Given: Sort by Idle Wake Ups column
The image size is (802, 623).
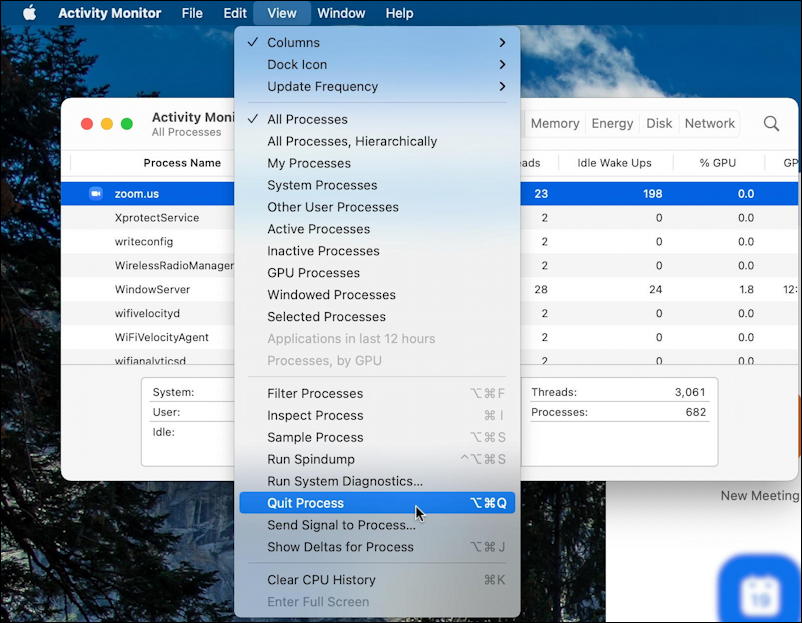Looking at the screenshot, I should 614,163.
